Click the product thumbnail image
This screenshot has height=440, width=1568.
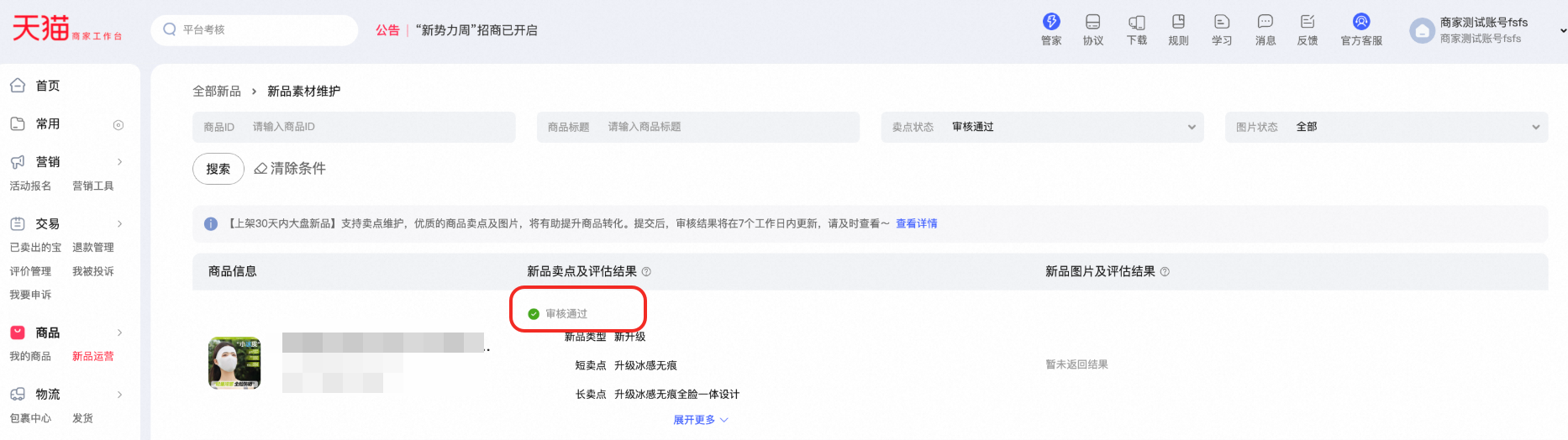(x=234, y=363)
